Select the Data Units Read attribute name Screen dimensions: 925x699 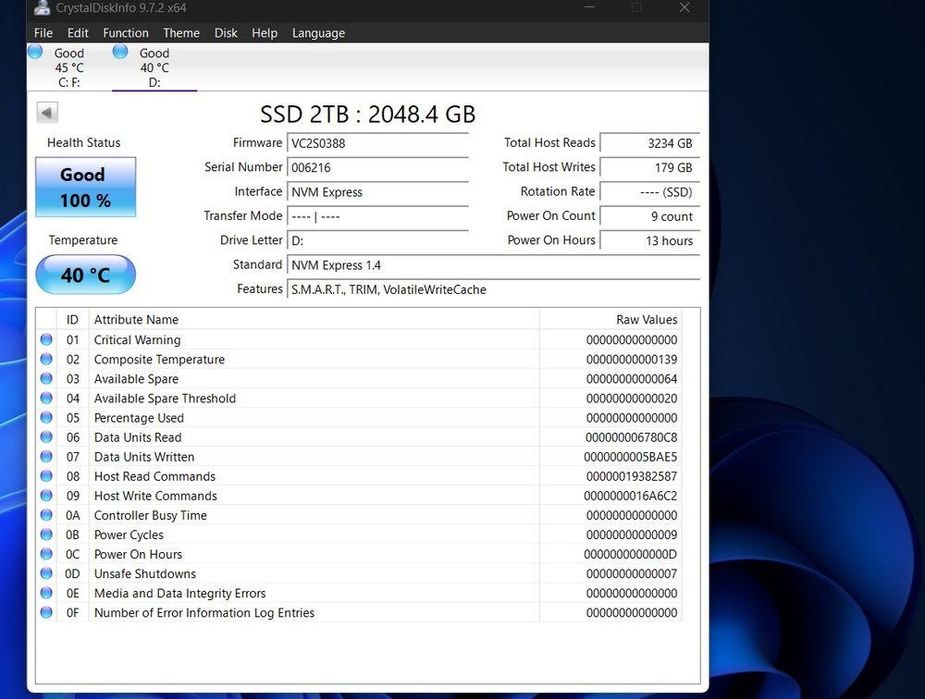pos(138,437)
